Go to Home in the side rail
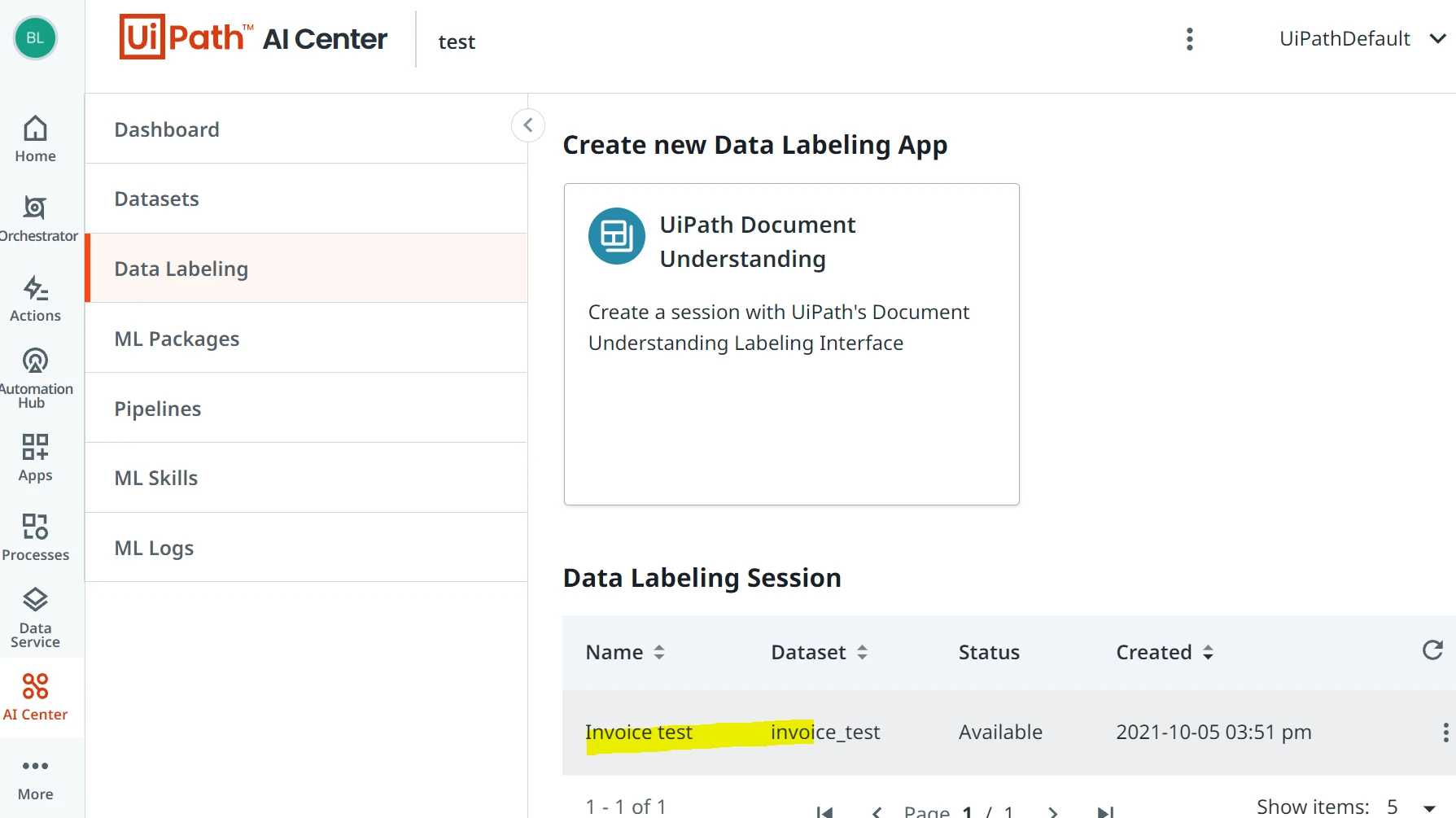This screenshot has height=818, width=1456. pos(35,139)
